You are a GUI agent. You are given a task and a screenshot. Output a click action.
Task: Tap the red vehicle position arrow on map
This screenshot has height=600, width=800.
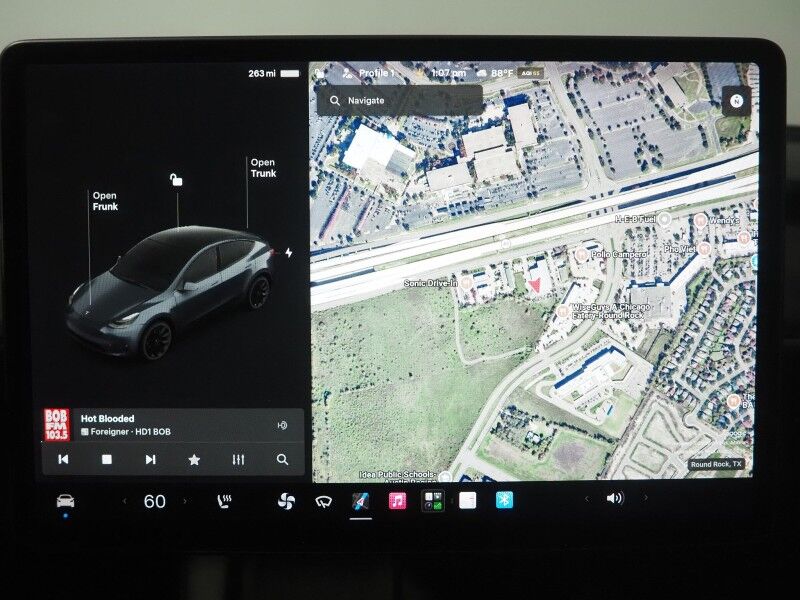click(x=534, y=285)
